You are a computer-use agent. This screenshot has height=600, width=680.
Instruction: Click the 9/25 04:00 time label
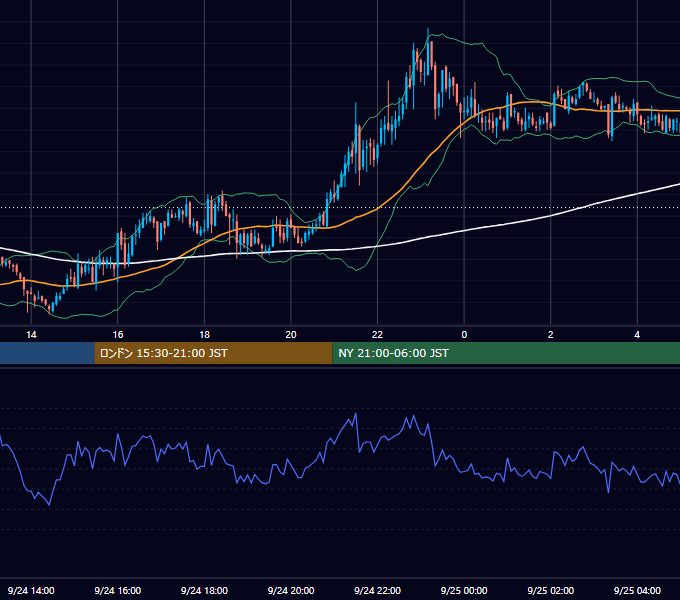[637, 590]
